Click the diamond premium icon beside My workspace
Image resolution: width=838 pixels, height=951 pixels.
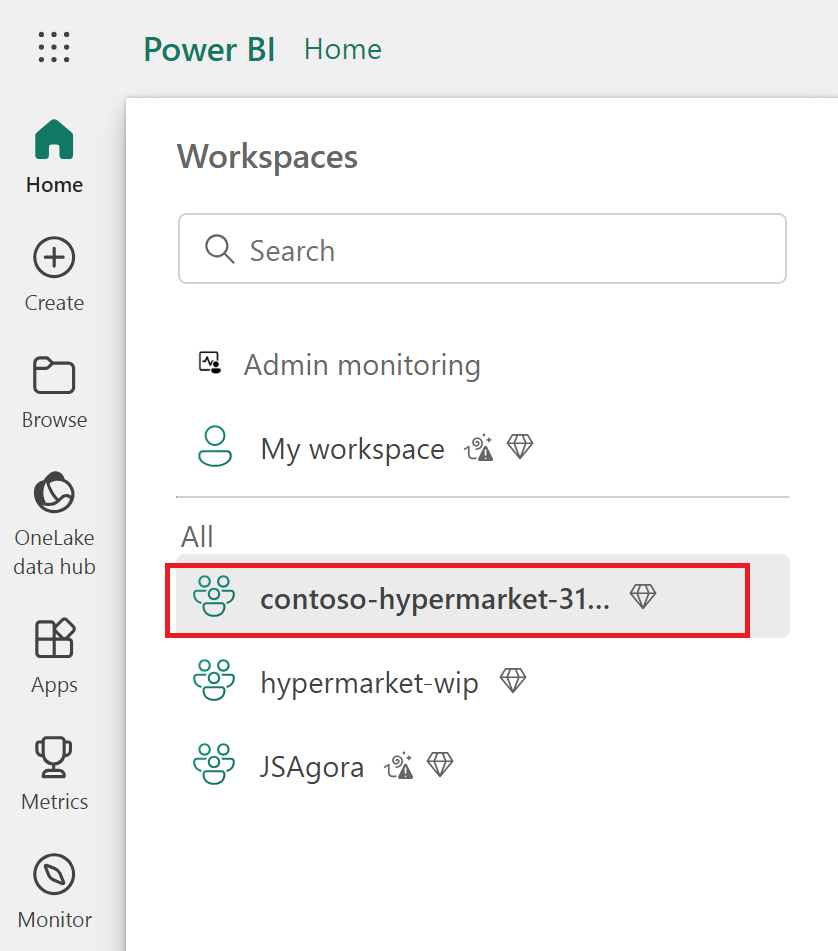point(520,446)
